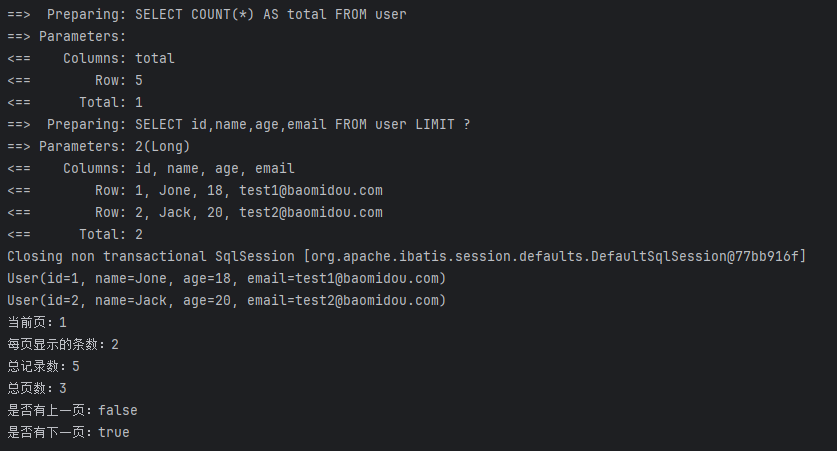Click the User(id=2, name=Jack) output line

(226, 300)
